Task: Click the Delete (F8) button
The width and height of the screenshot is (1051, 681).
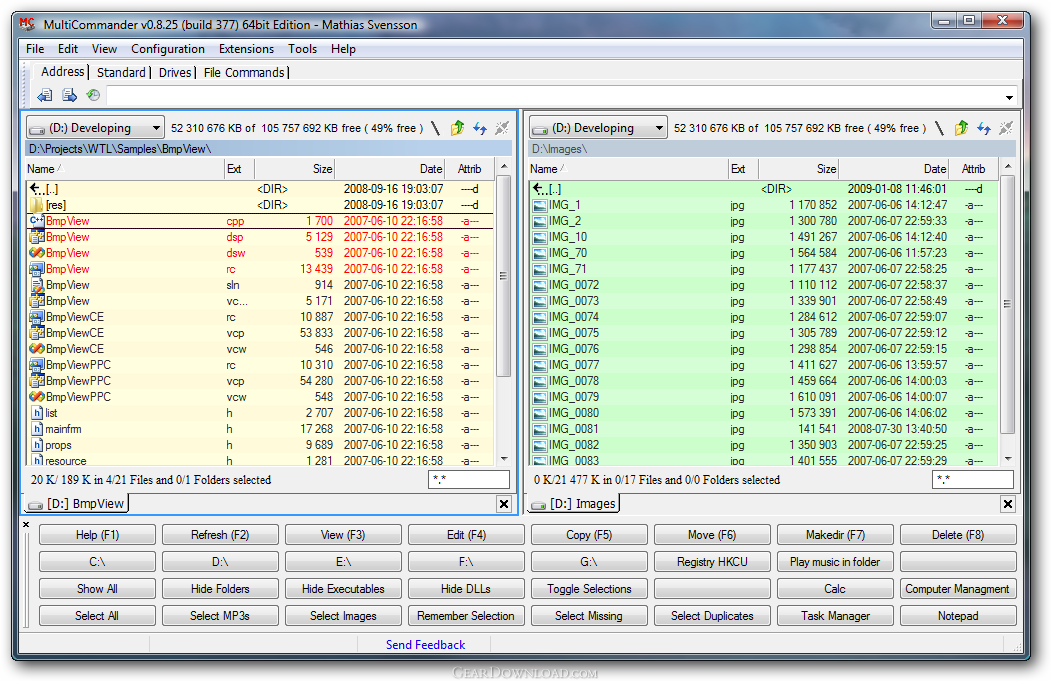Action: coord(958,534)
